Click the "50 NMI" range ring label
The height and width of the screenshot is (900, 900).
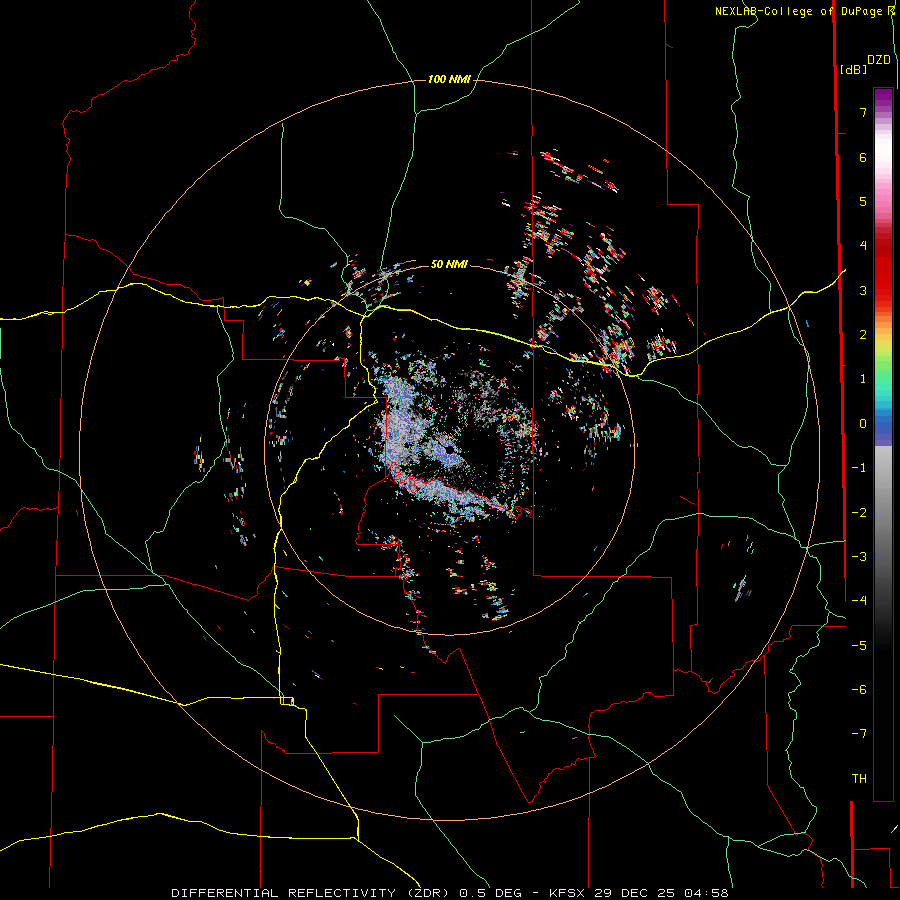[x=449, y=264]
